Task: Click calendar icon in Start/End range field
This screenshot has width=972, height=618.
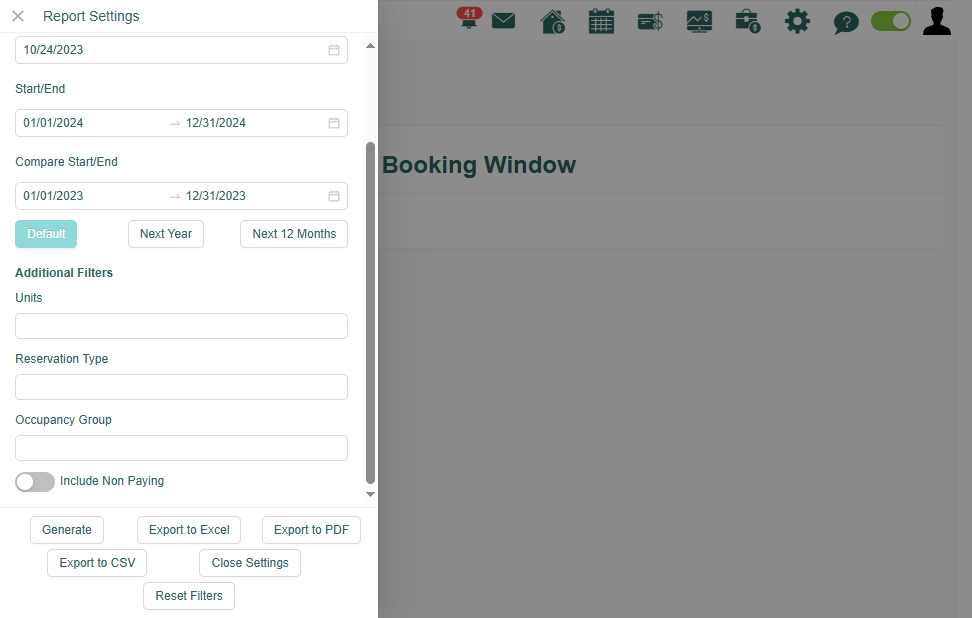Action: [334, 123]
